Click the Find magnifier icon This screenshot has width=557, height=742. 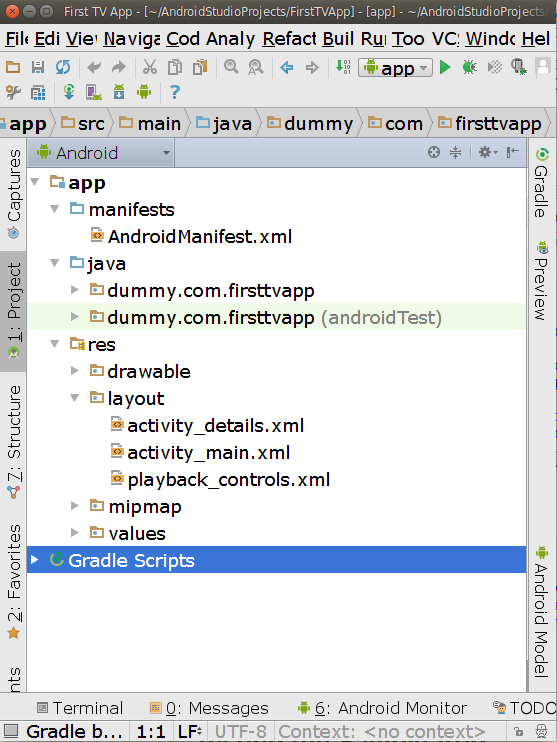tap(231, 67)
